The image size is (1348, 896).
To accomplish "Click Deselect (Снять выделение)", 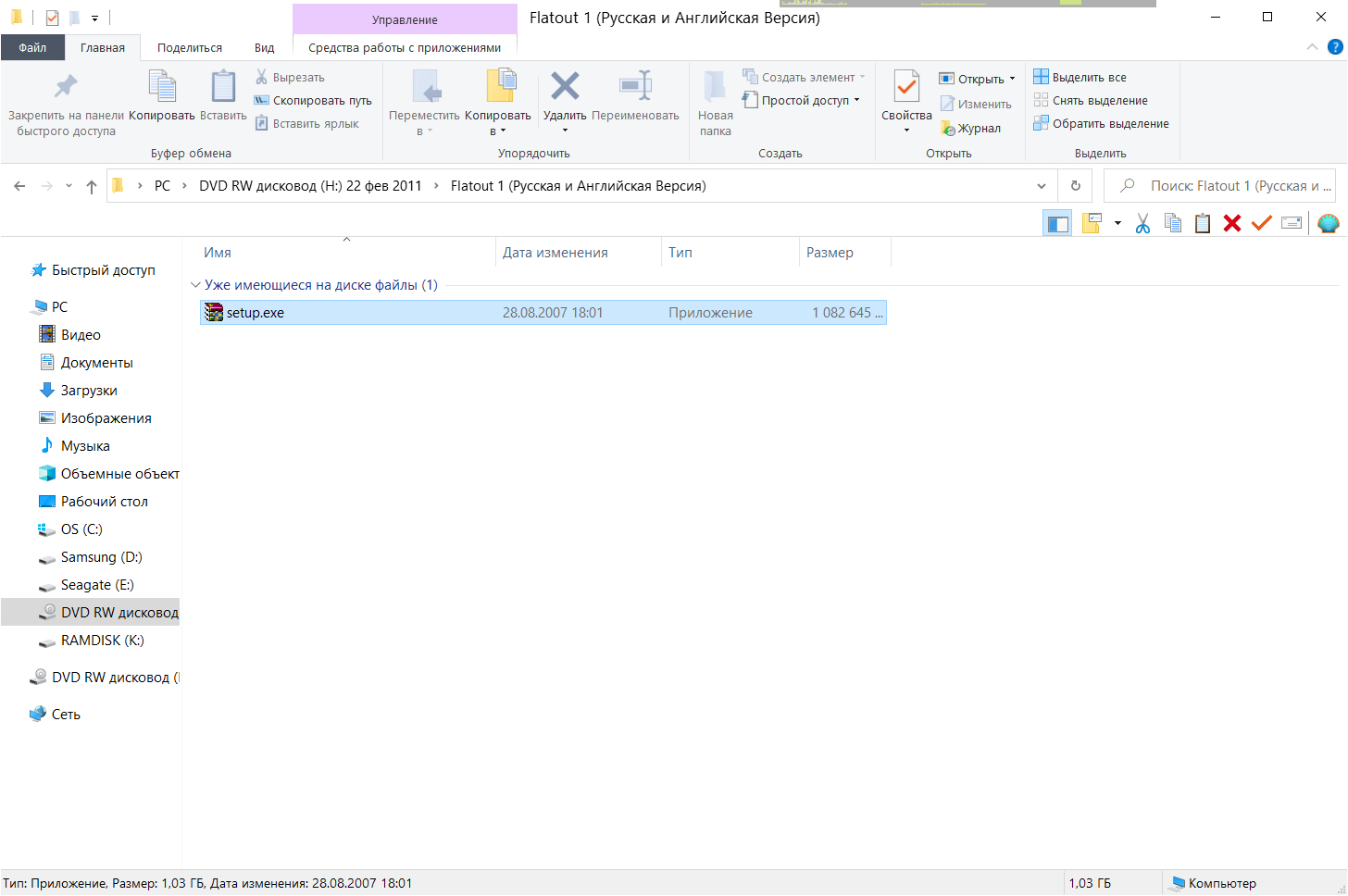I will pos(1091,100).
